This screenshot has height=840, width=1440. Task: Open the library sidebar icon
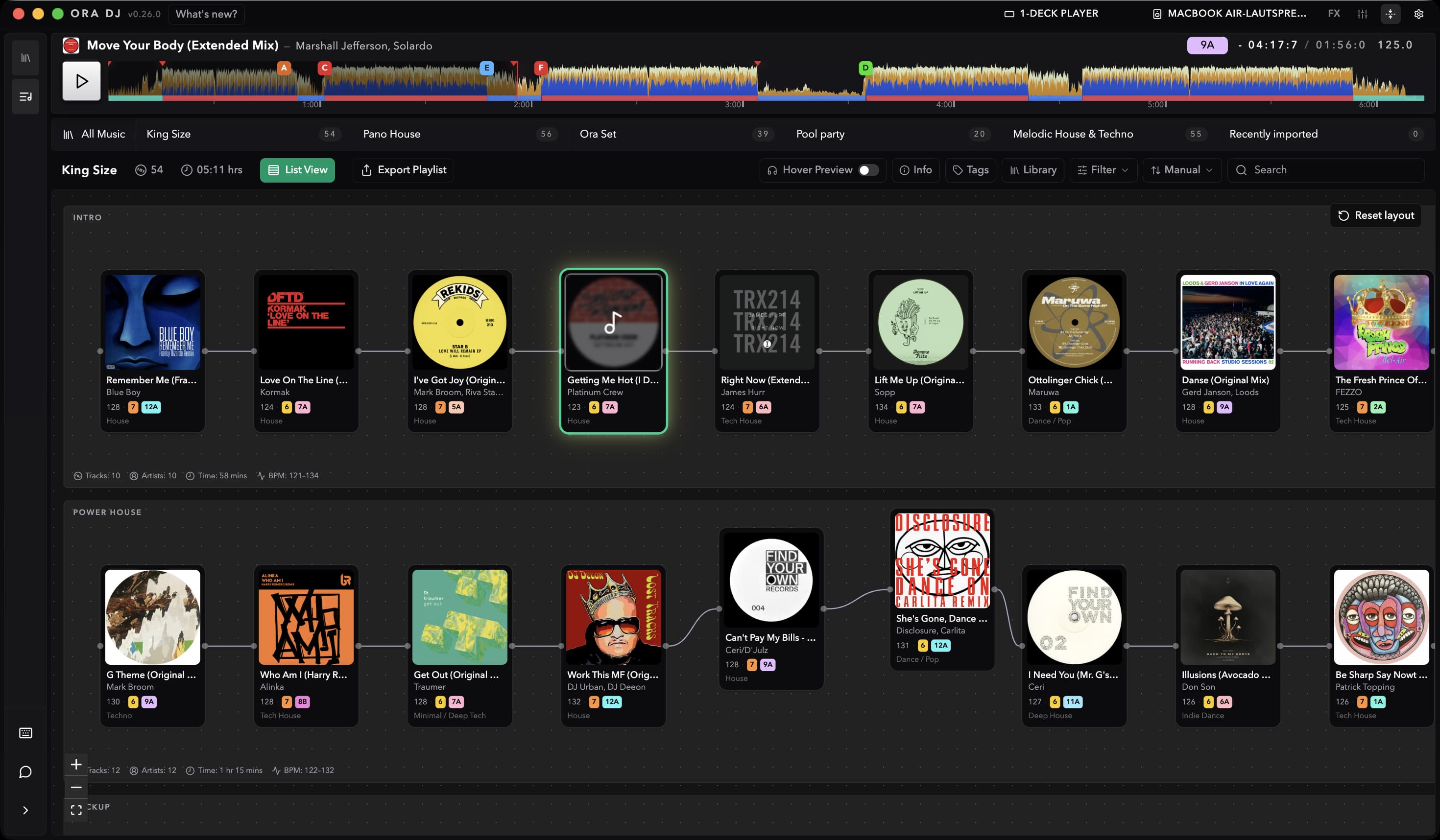(x=25, y=58)
